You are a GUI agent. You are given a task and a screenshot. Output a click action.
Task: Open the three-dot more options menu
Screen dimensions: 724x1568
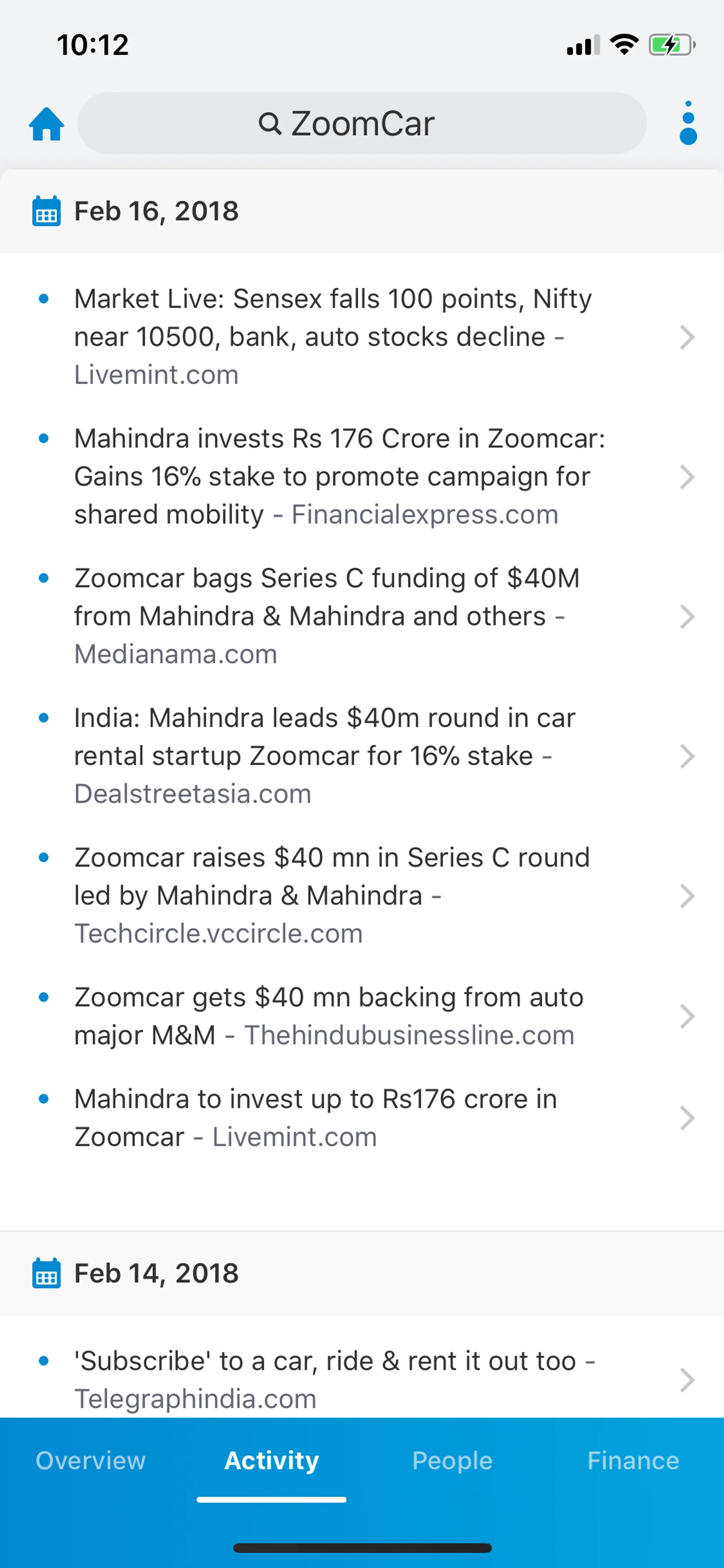pyautogui.click(x=687, y=124)
